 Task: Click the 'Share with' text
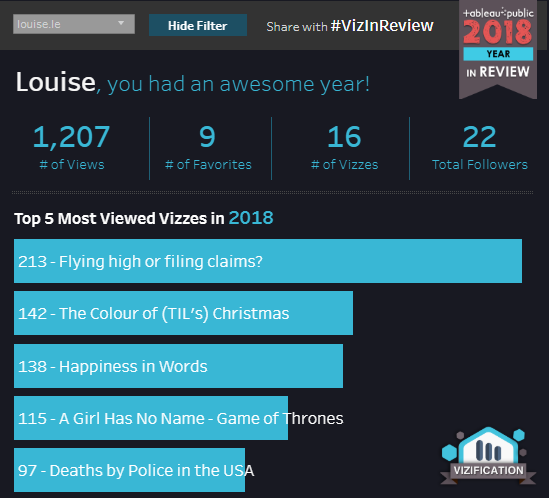tap(297, 27)
